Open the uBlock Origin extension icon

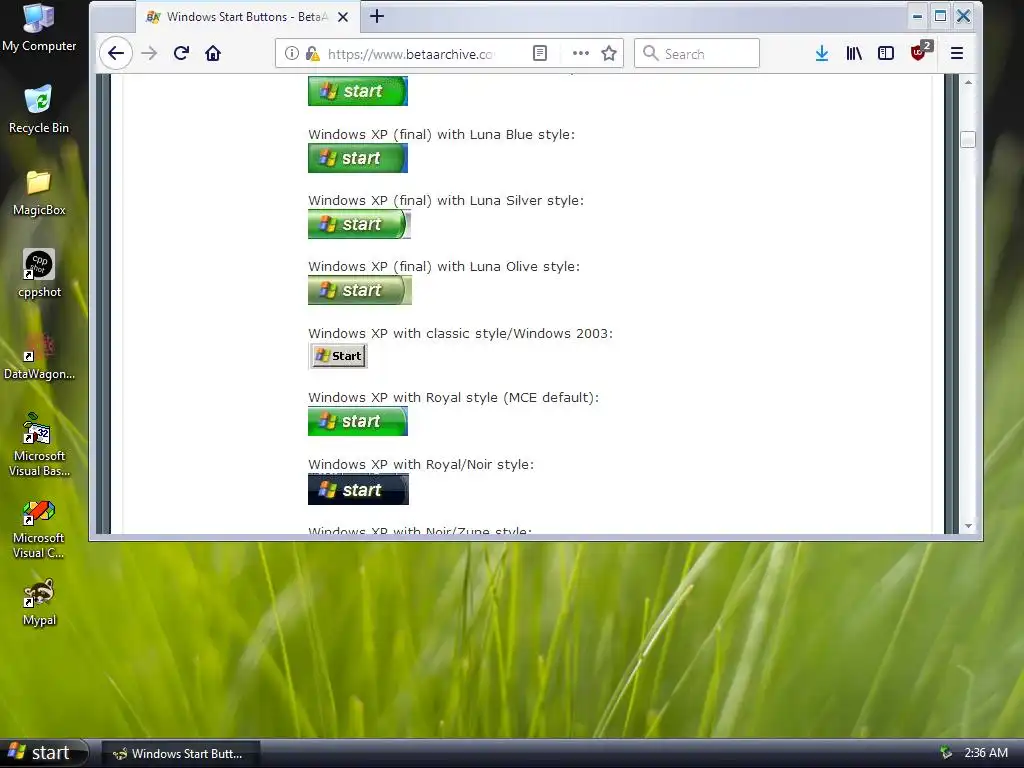pyautogui.click(x=920, y=52)
